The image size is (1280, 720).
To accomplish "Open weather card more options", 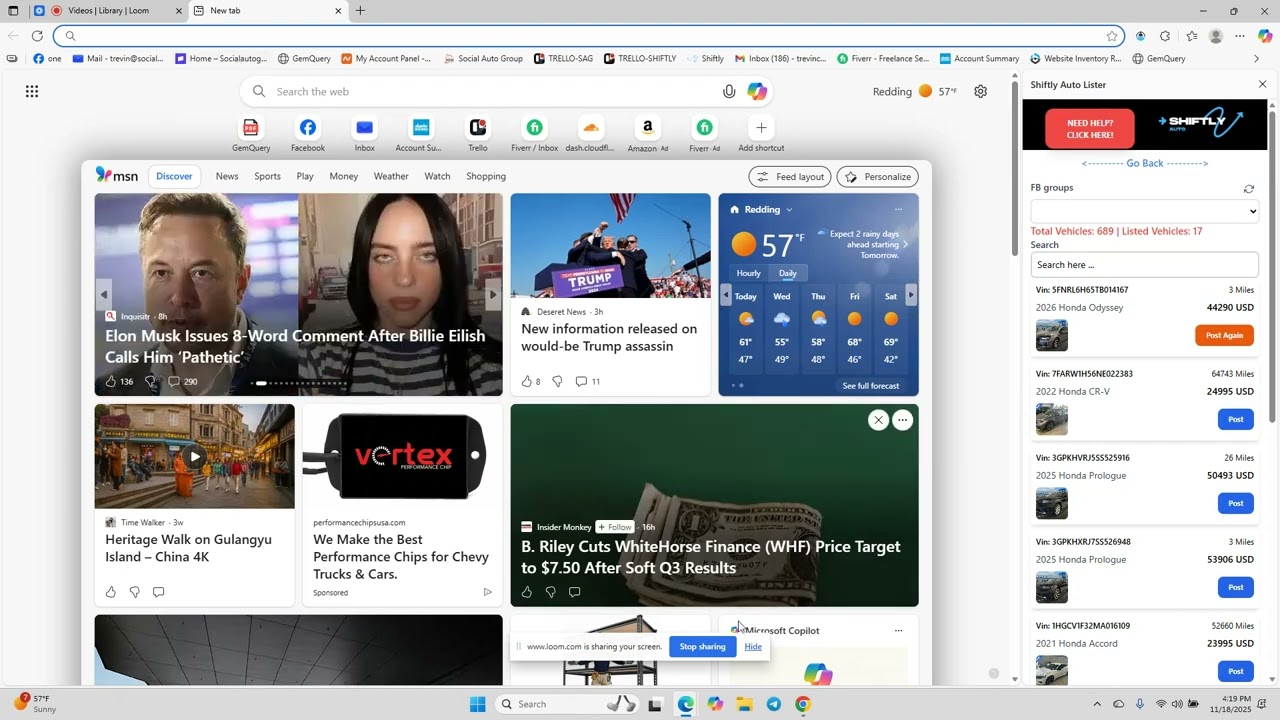I will (898, 210).
